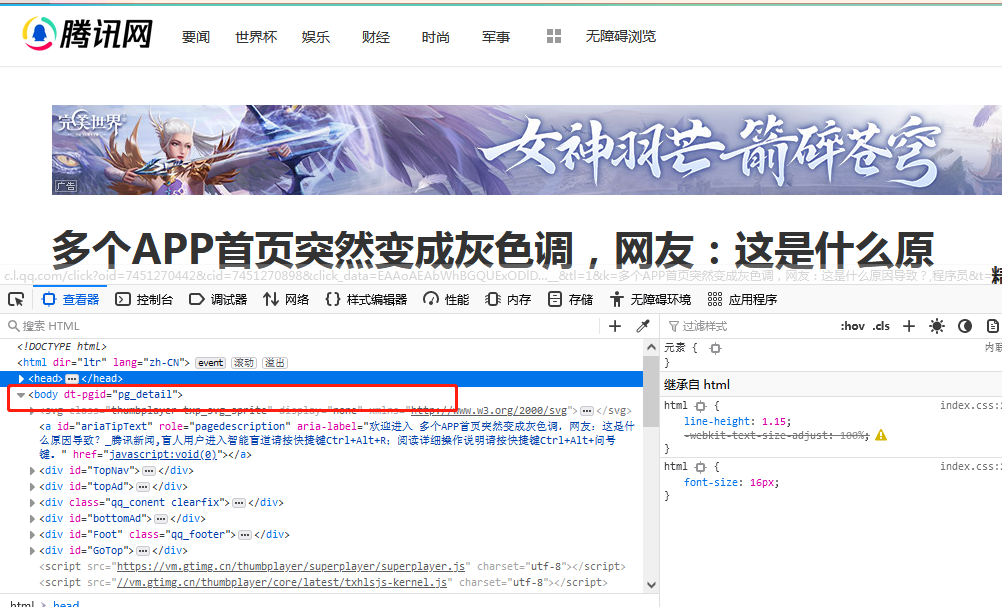The width and height of the screenshot is (1002, 607).
Task: Click the event badge on html
Action: click(x=210, y=362)
